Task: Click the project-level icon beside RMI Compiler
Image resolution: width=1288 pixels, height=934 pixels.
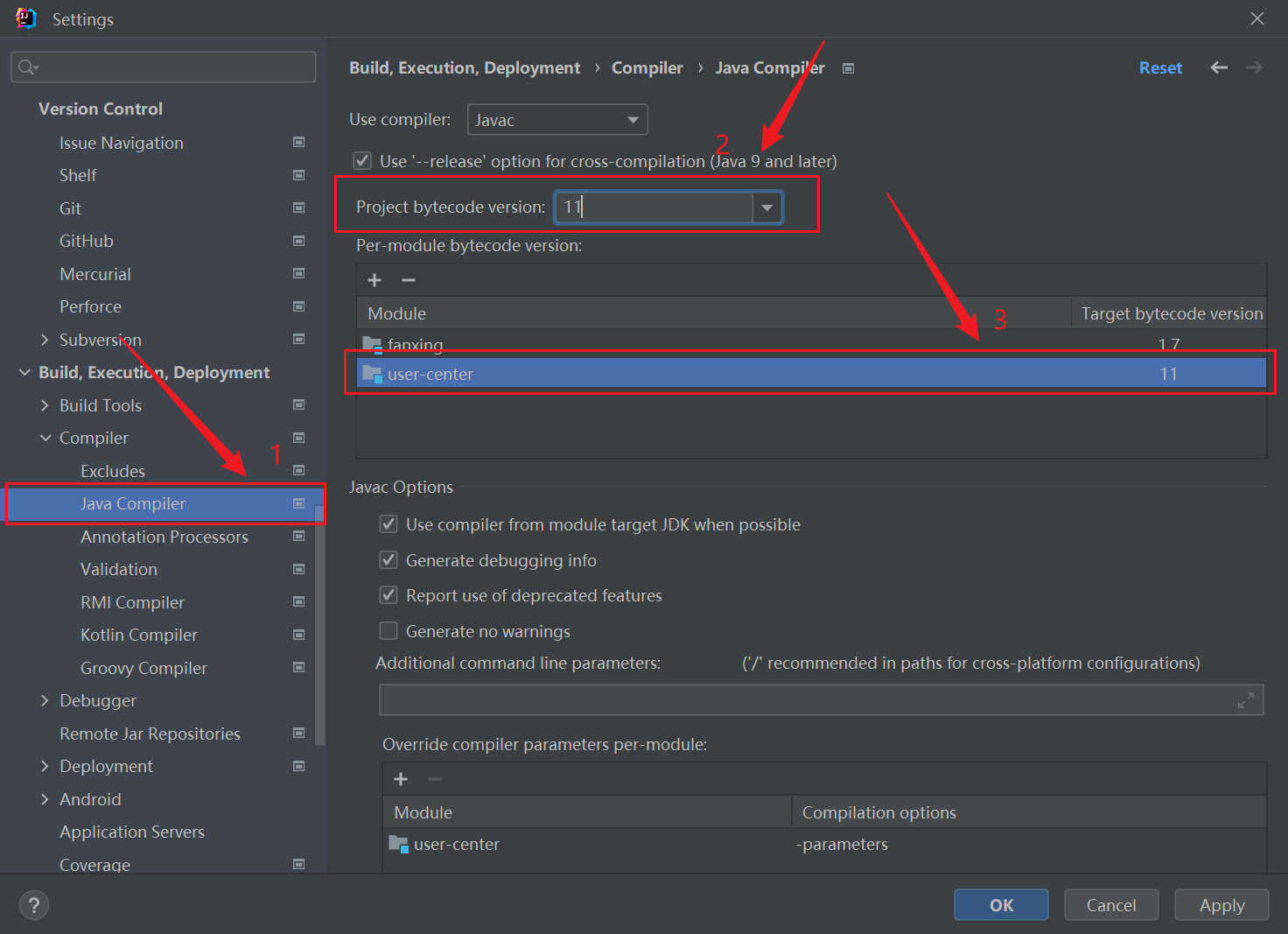Action: pos(298,601)
